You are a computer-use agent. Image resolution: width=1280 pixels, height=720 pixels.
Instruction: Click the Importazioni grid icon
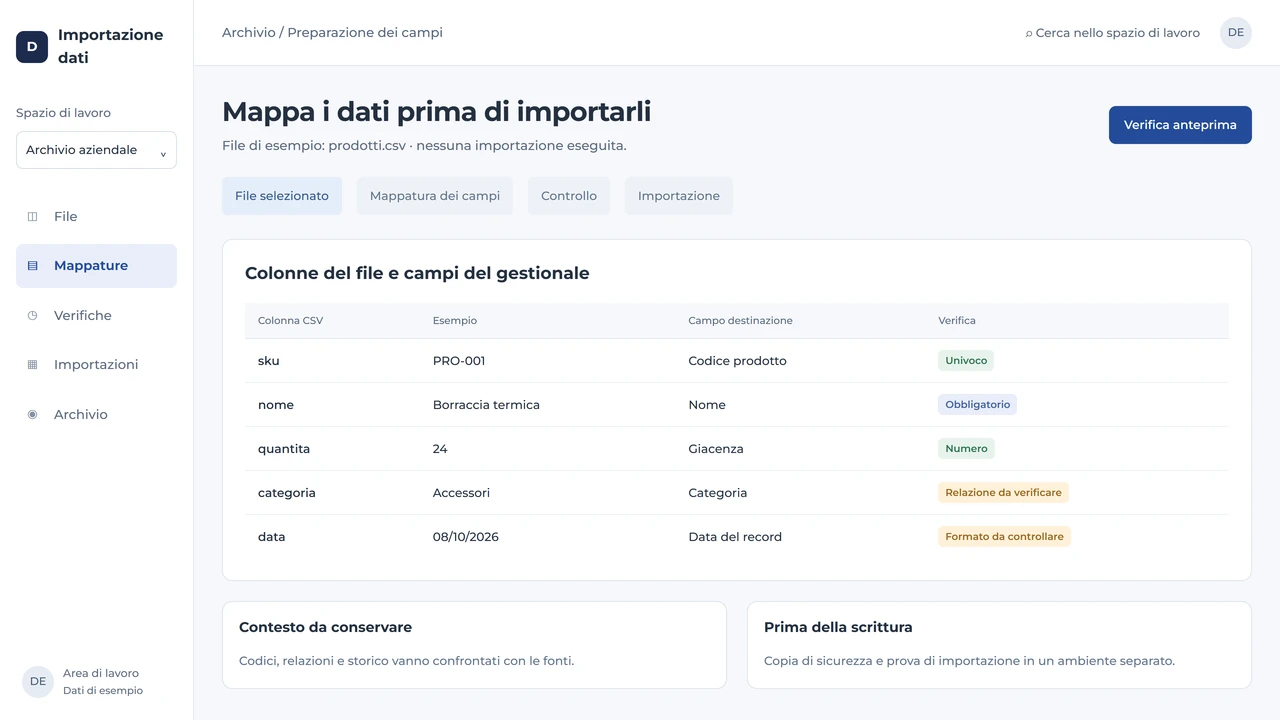32,365
